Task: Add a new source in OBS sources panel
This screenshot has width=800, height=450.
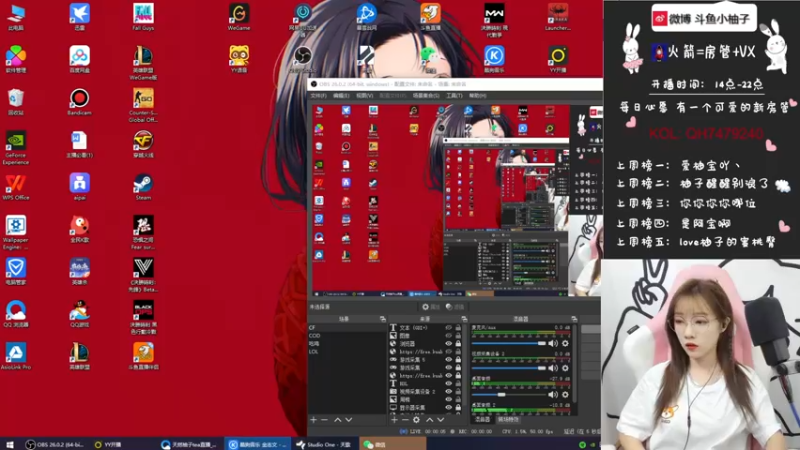Action: coord(394,419)
